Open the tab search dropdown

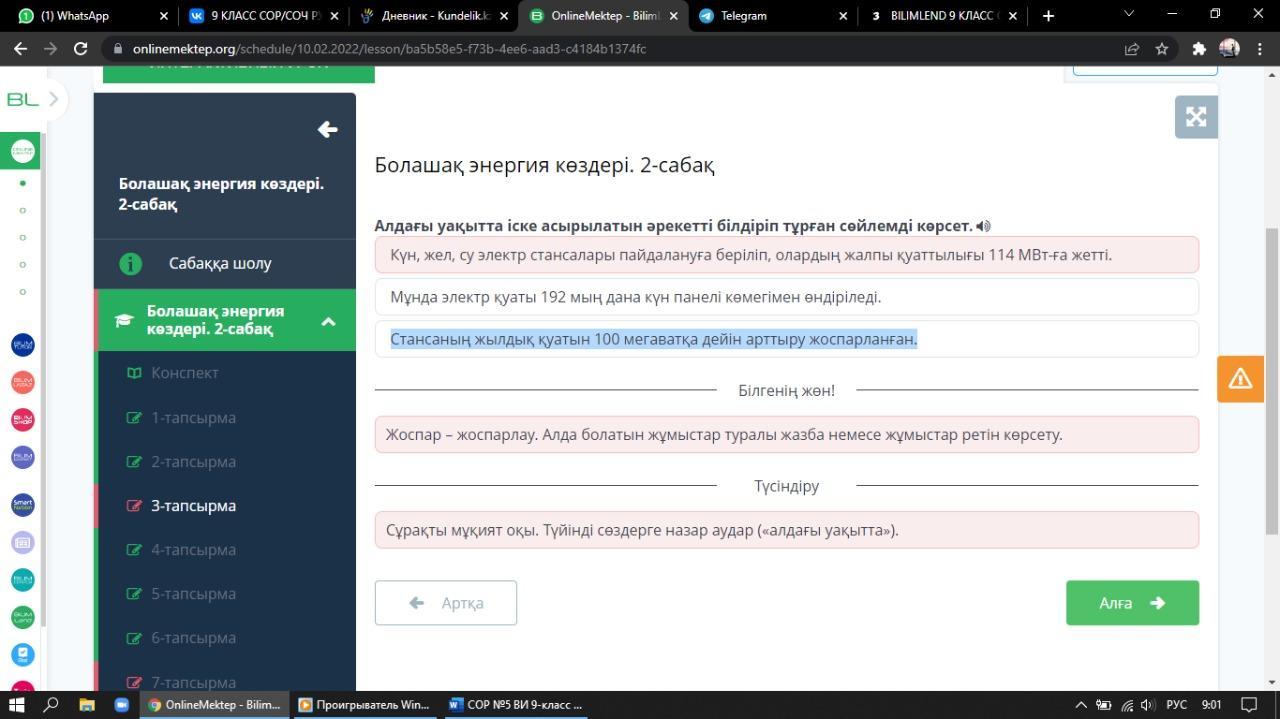[1129, 14]
